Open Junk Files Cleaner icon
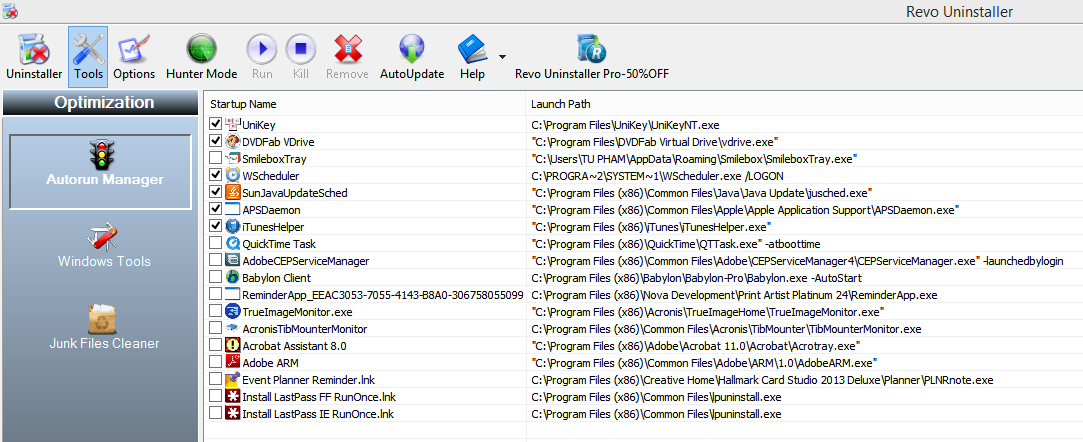Image resolution: width=1083 pixels, height=442 pixels. [104, 318]
